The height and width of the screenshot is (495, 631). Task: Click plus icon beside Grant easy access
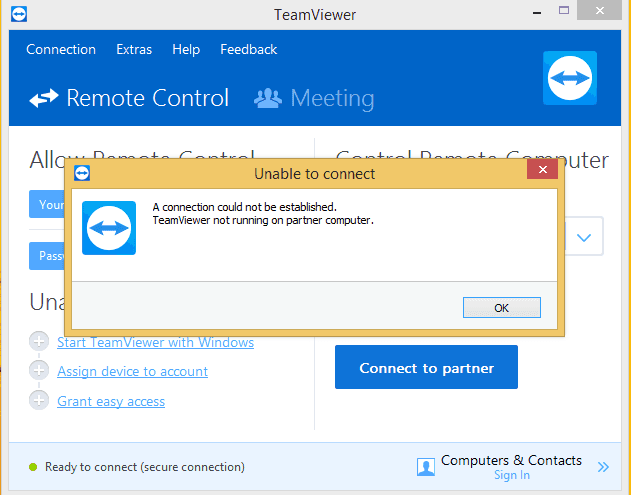click(x=39, y=400)
